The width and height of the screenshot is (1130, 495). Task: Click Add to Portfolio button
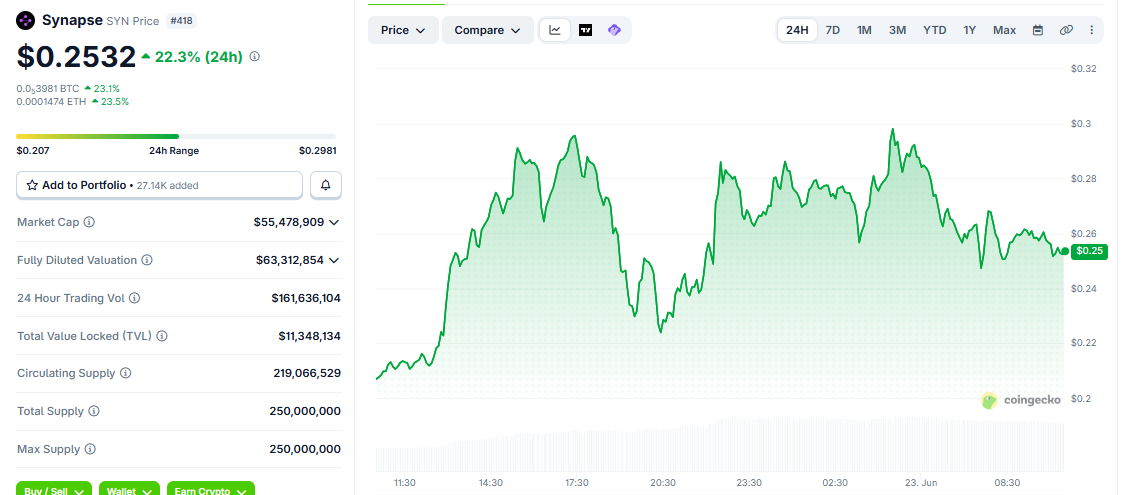click(x=159, y=185)
